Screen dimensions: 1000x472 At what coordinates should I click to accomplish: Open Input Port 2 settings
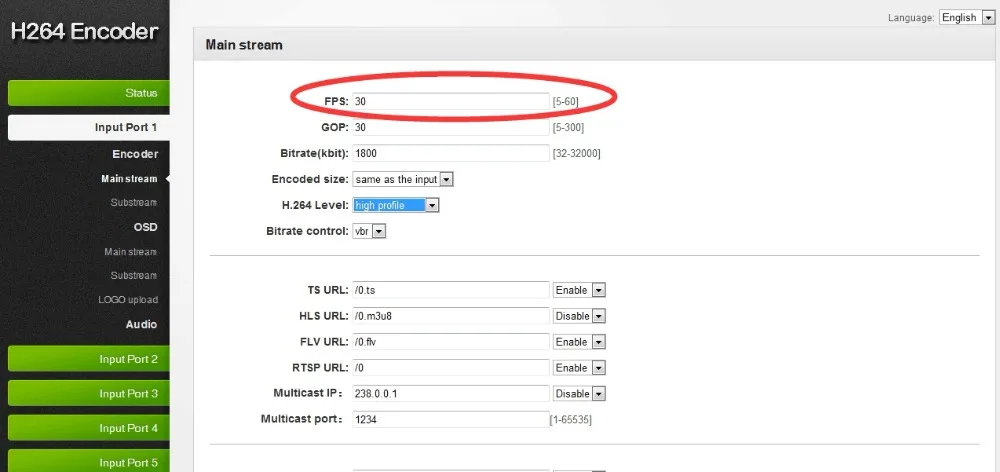[x=89, y=359]
